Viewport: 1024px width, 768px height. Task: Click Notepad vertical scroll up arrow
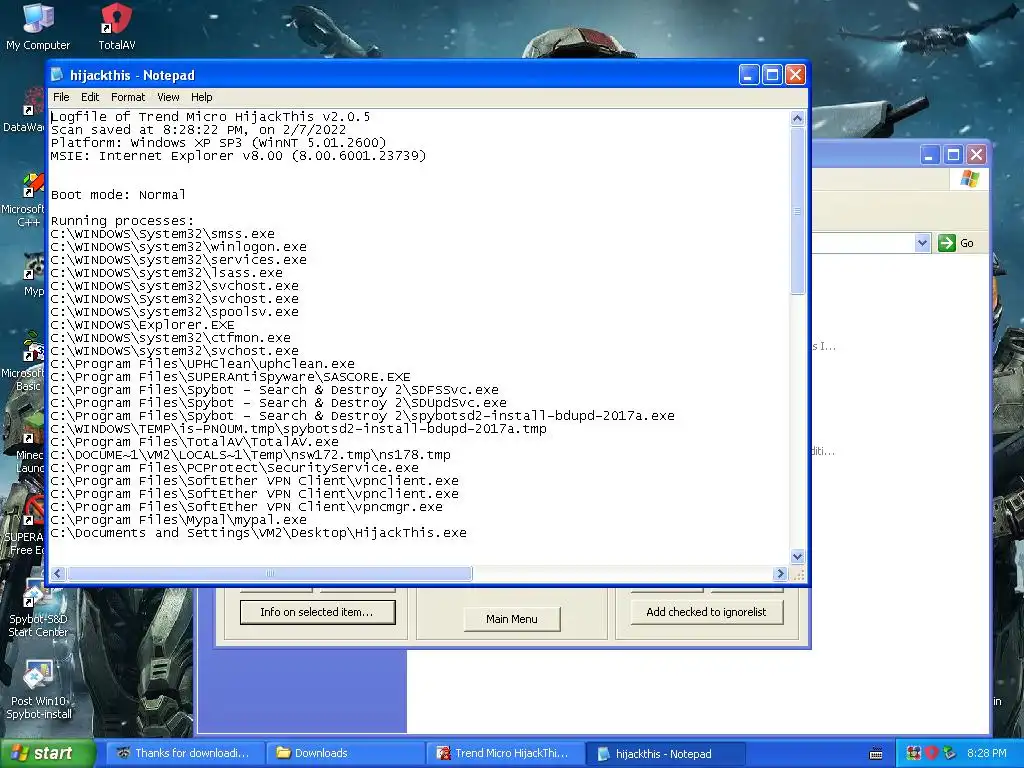[x=797, y=118]
